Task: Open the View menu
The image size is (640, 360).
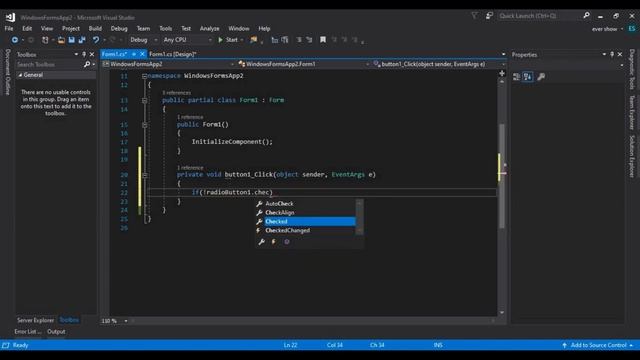Action: pos(47,29)
